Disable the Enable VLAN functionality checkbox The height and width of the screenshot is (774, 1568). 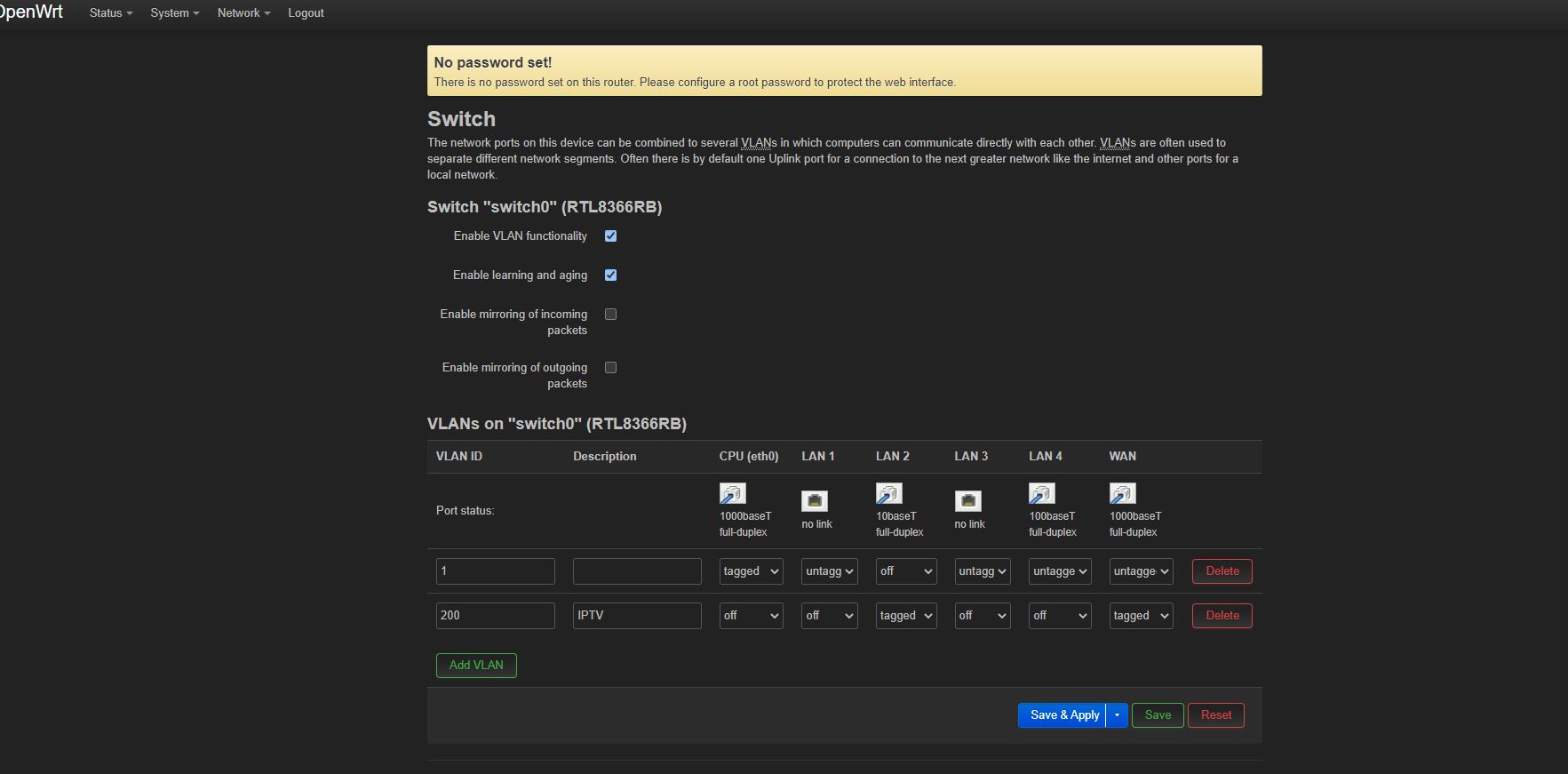pyautogui.click(x=610, y=236)
